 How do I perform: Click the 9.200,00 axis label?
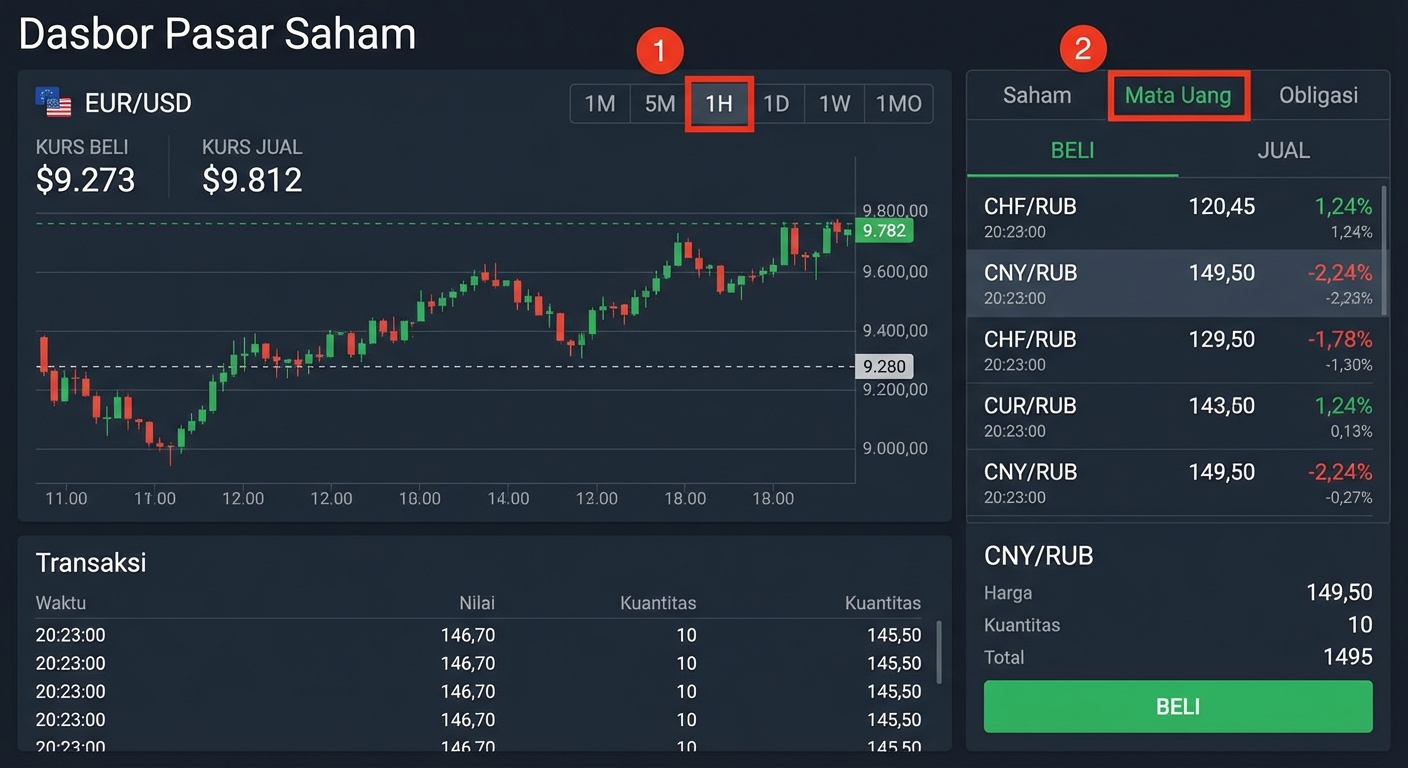(x=895, y=389)
